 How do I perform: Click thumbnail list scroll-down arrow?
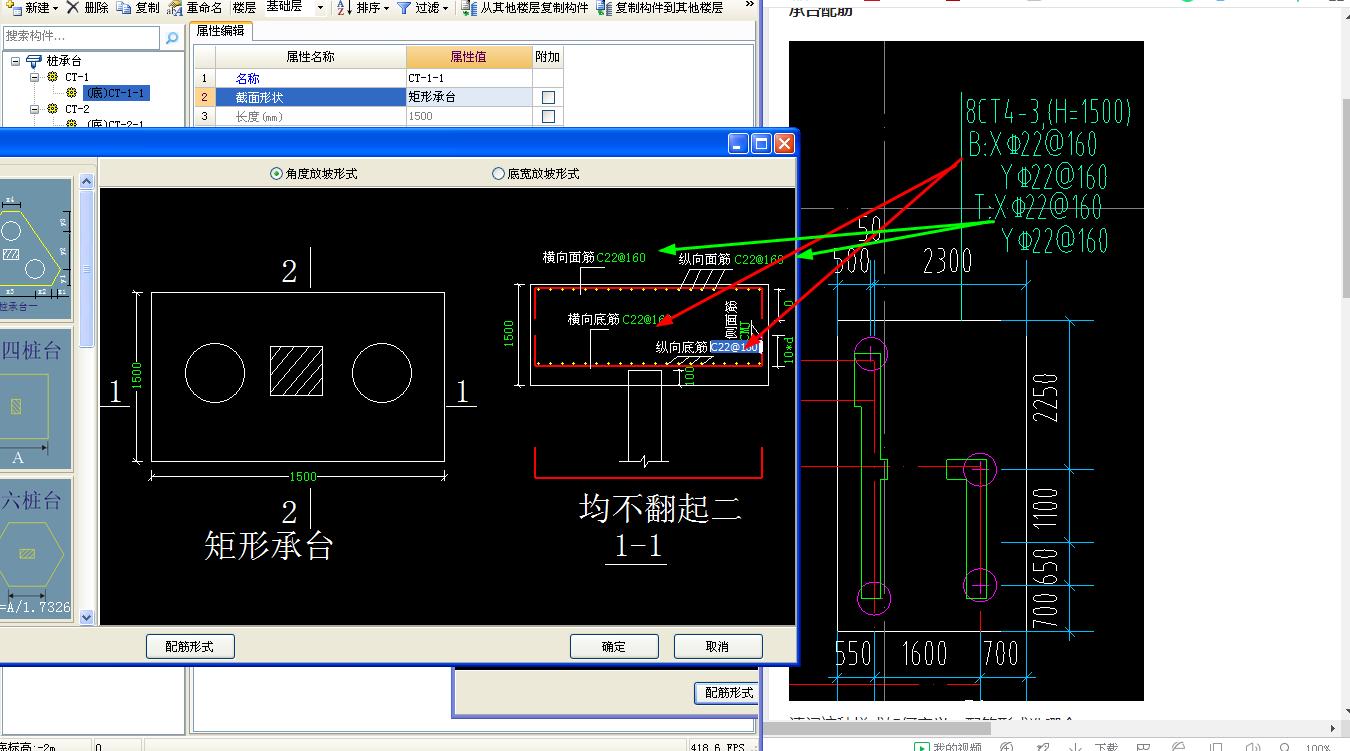tap(86, 617)
